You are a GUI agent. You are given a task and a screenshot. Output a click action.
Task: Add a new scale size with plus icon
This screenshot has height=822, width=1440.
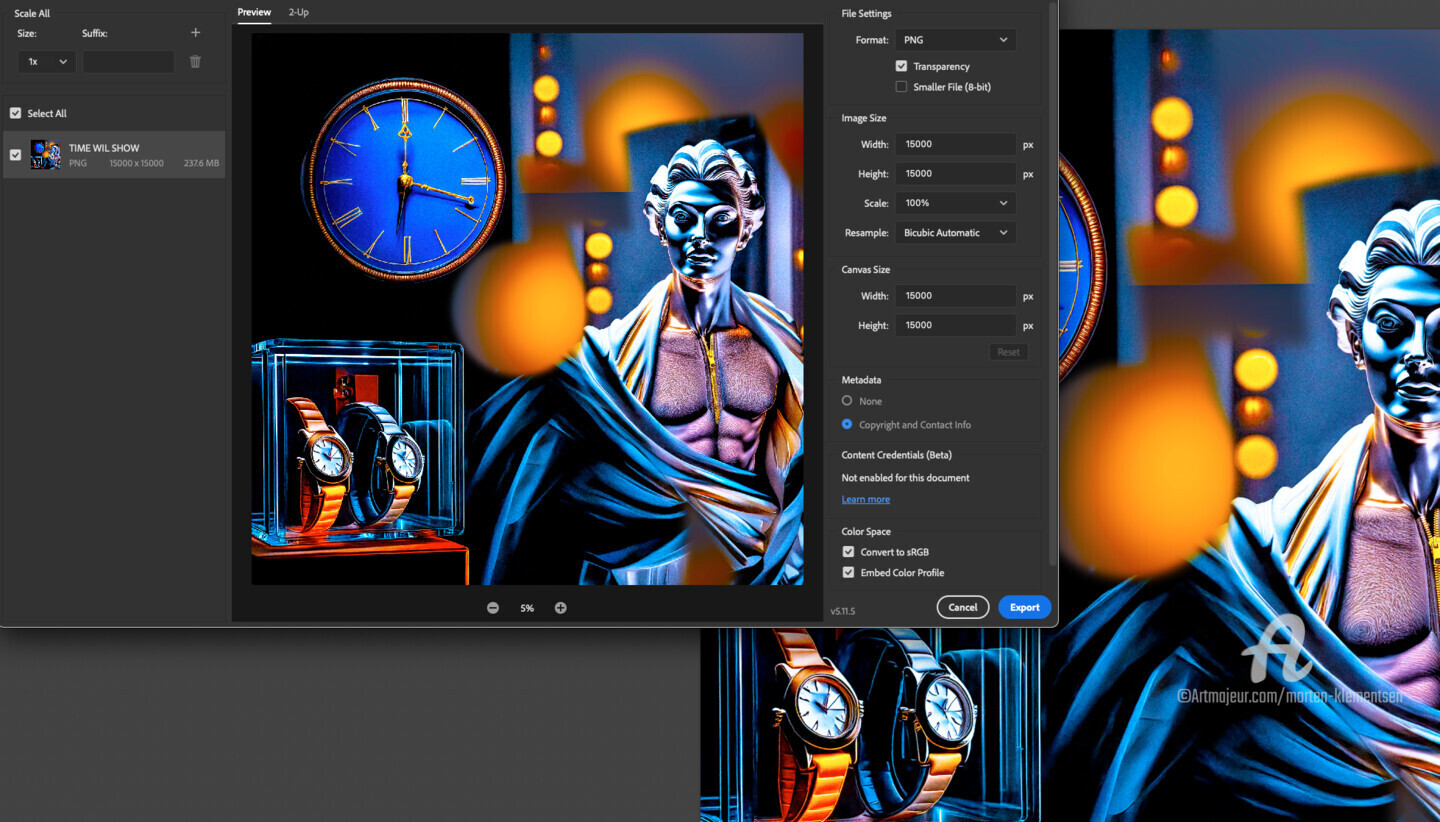(195, 33)
